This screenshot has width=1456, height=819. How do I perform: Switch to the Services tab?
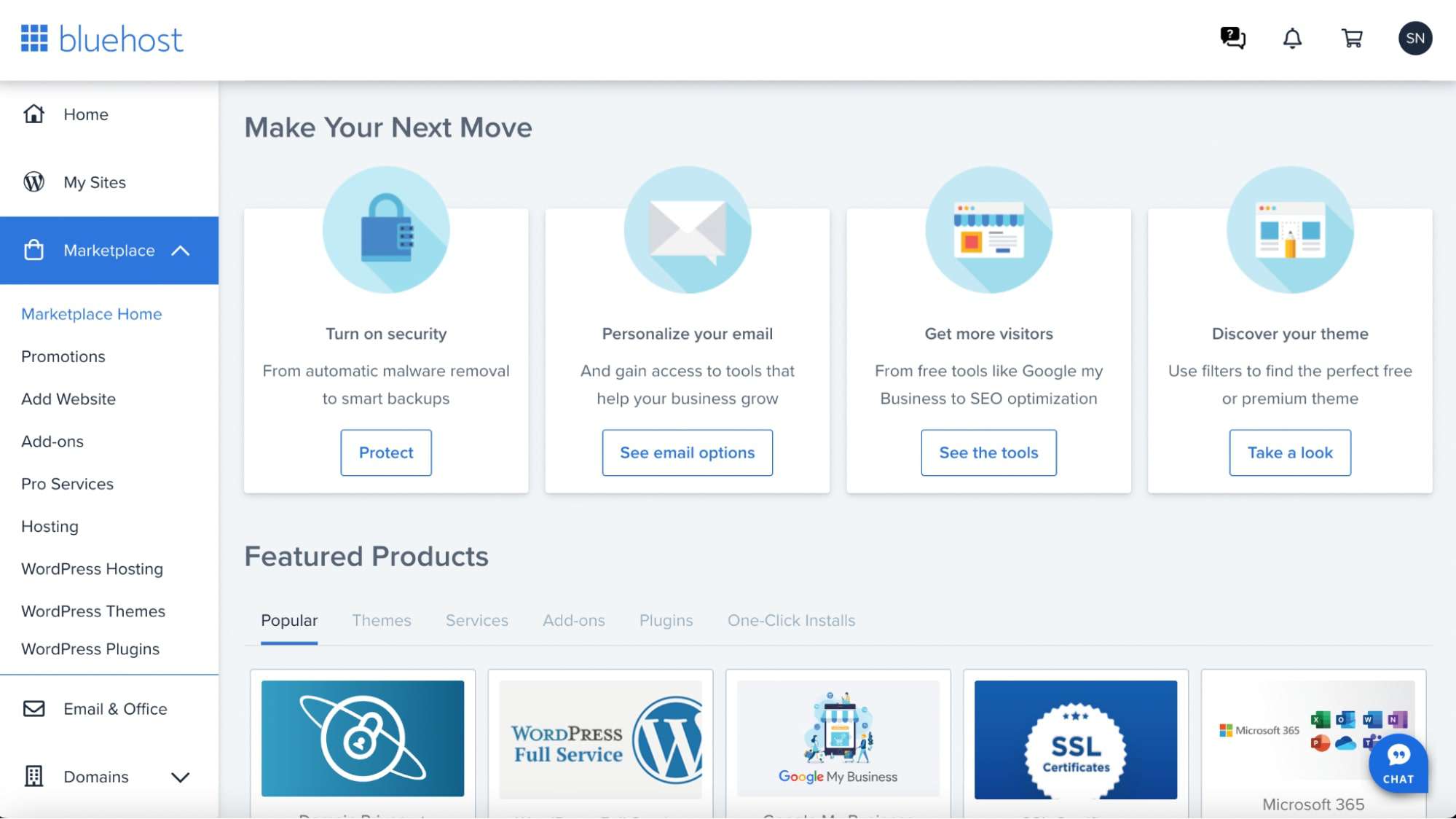point(477,620)
